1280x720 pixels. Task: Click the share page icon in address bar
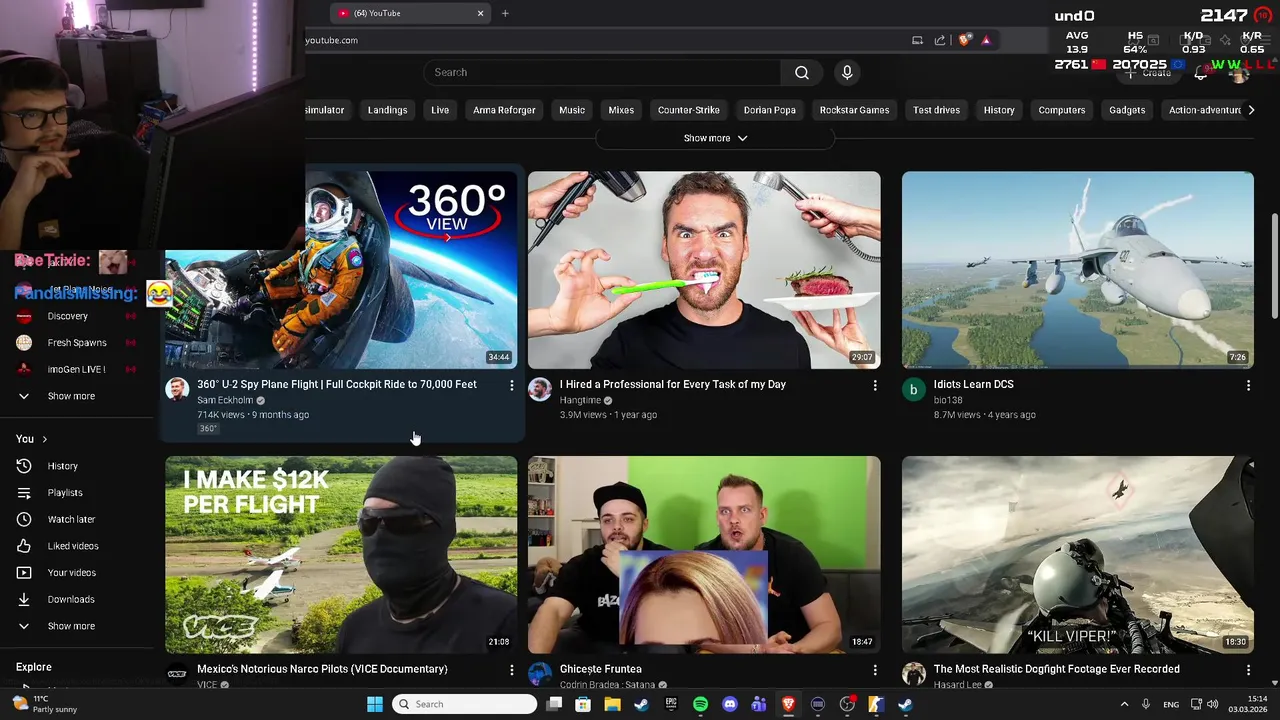[940, 40]
